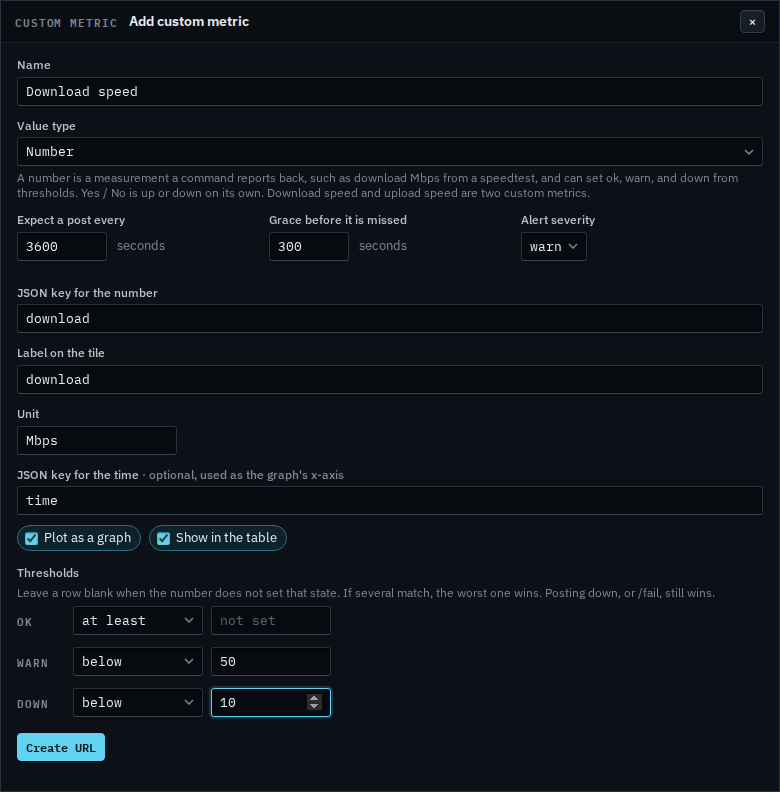This screenshot has height=792, width=780.
Task: Close the Add custom metric dialog
Action: [752, 22]
